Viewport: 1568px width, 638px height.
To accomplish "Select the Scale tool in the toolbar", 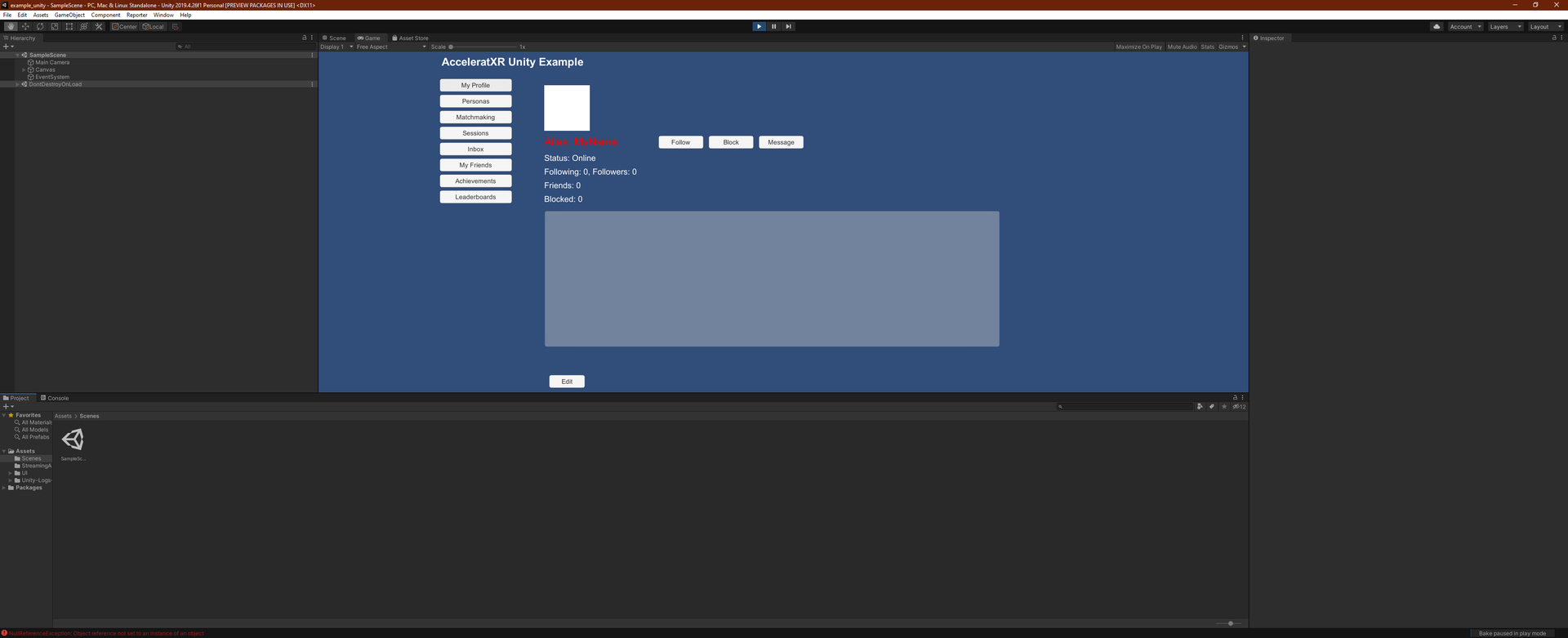I will click(55, 26).
